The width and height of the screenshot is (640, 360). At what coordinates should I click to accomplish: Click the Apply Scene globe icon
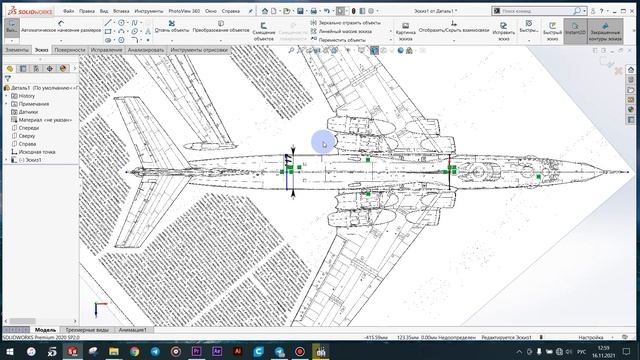pyautogui.click(x=400, y=50)
